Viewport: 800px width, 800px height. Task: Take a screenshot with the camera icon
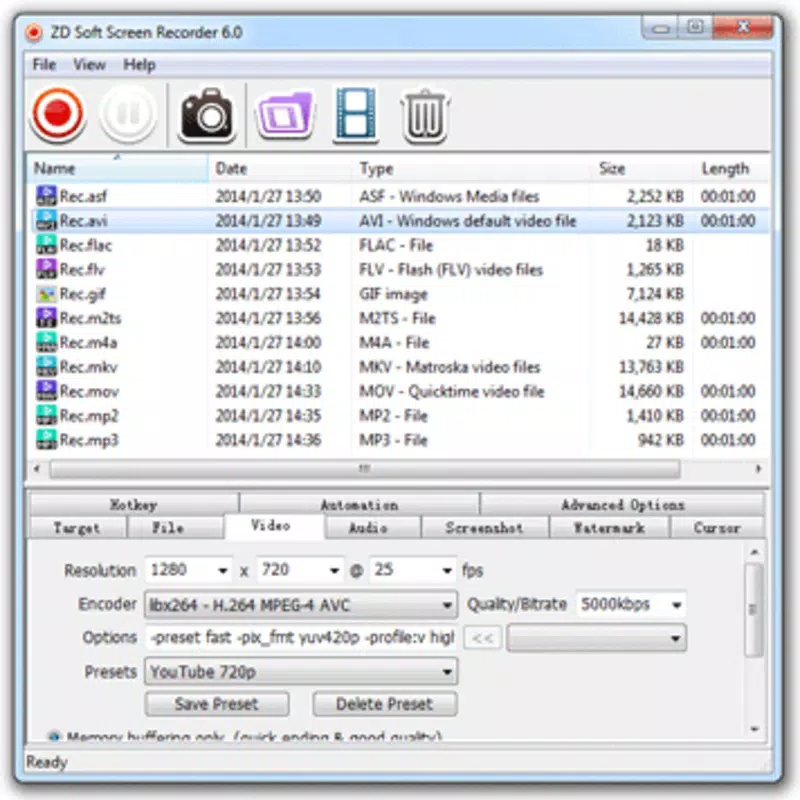tap(207, 115)
